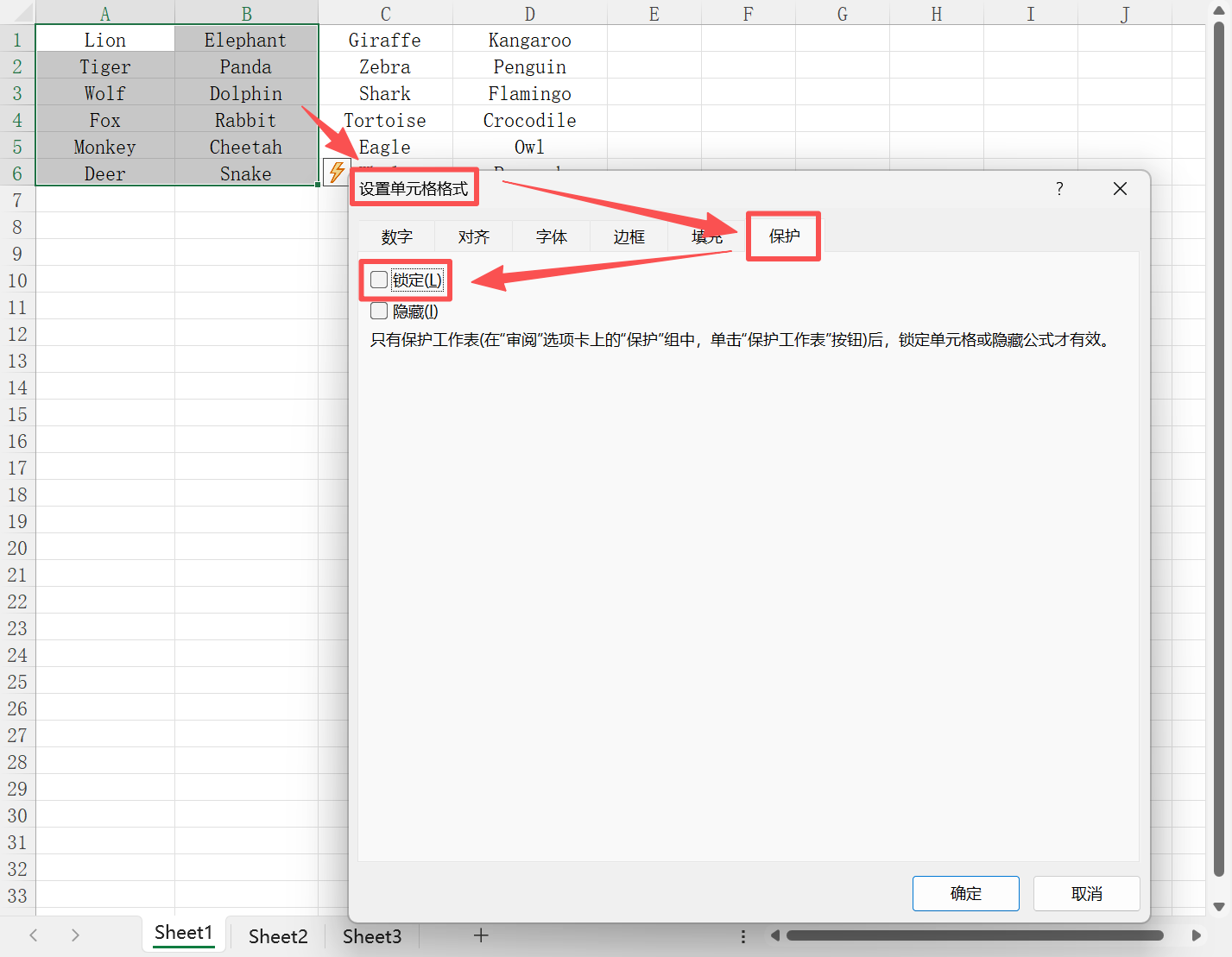Viewport: 1232px width, 957px height.
Task: Select column D header
Action: click(530, 13)
